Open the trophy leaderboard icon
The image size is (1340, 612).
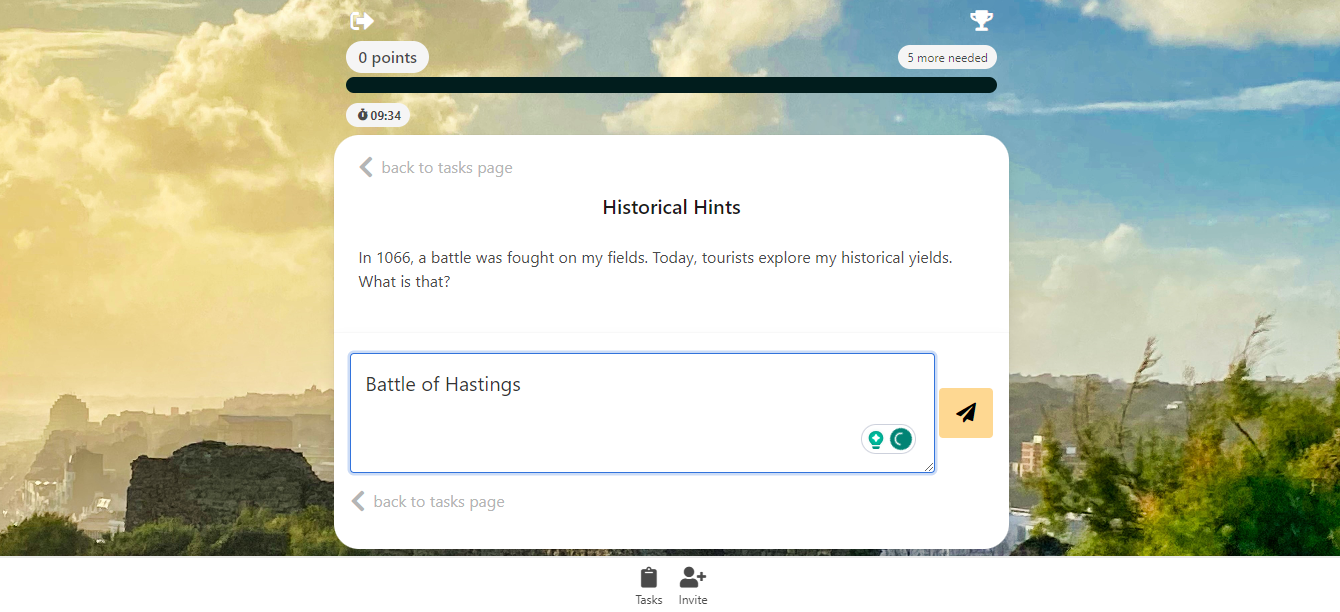tap(981, 21)
